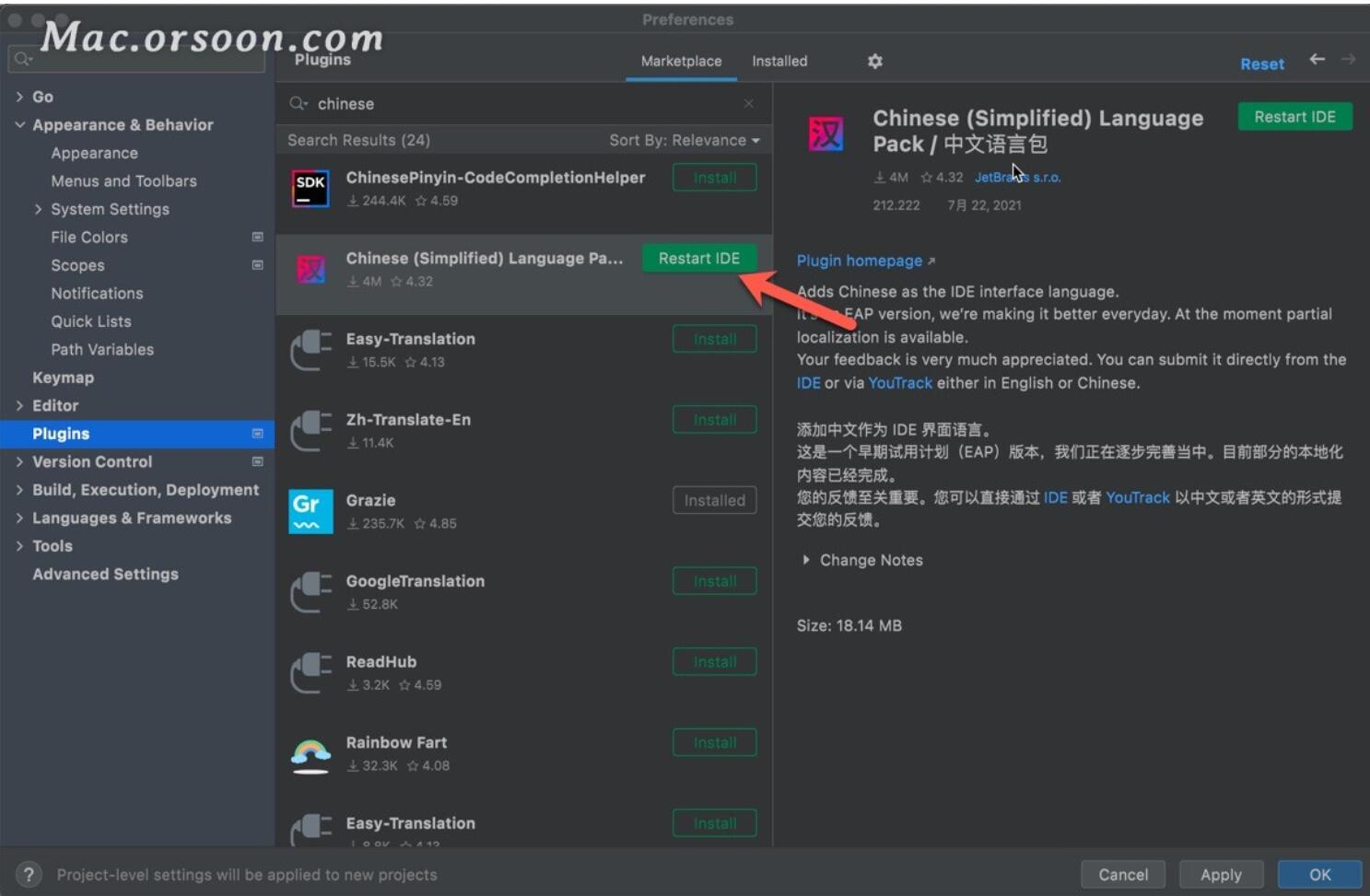
Task: Expand the Version Control node
Action: (19, 461)
